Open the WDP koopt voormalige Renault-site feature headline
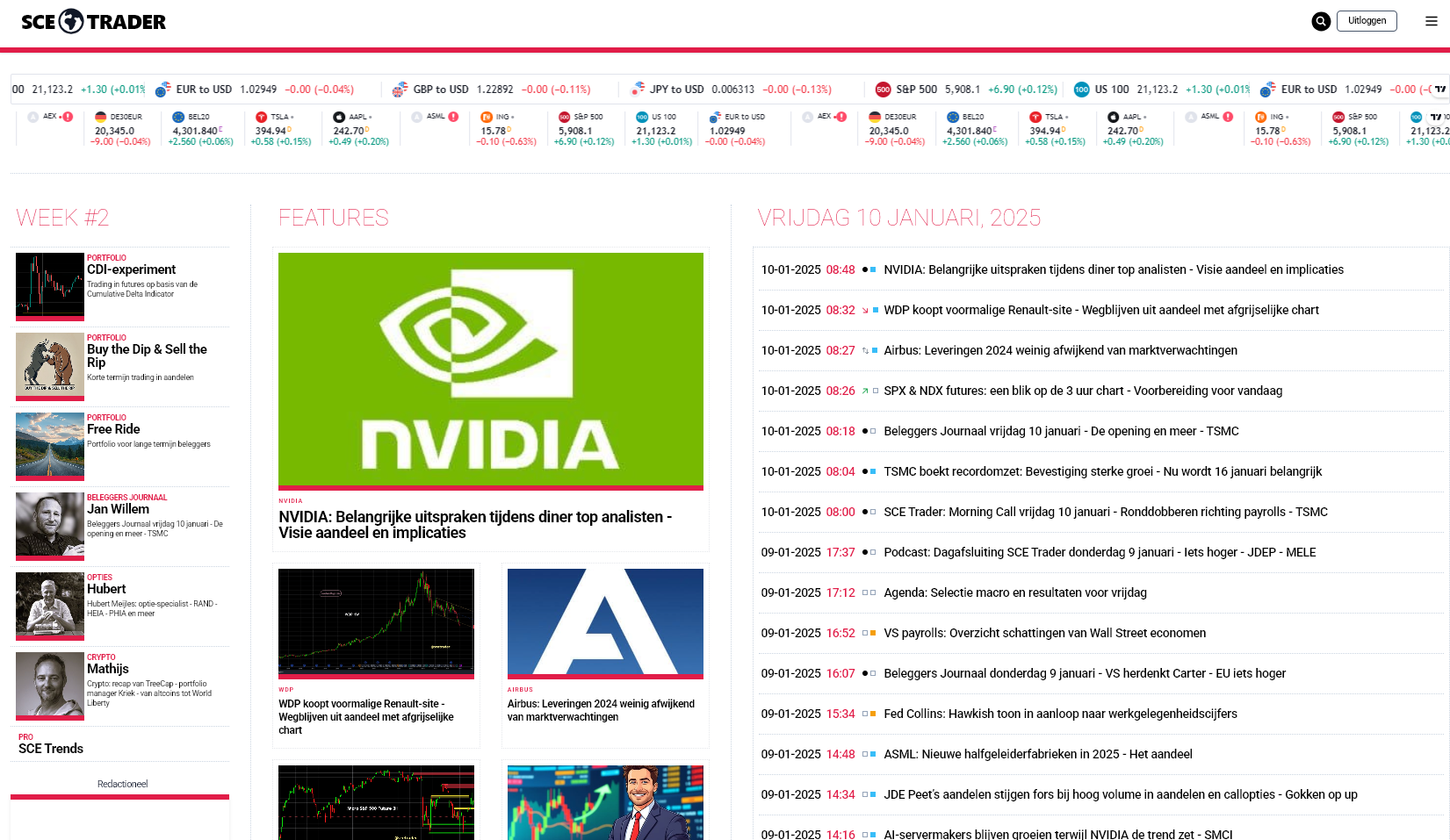Screen dimensions: 1450x840 click(x=366, y=717)
